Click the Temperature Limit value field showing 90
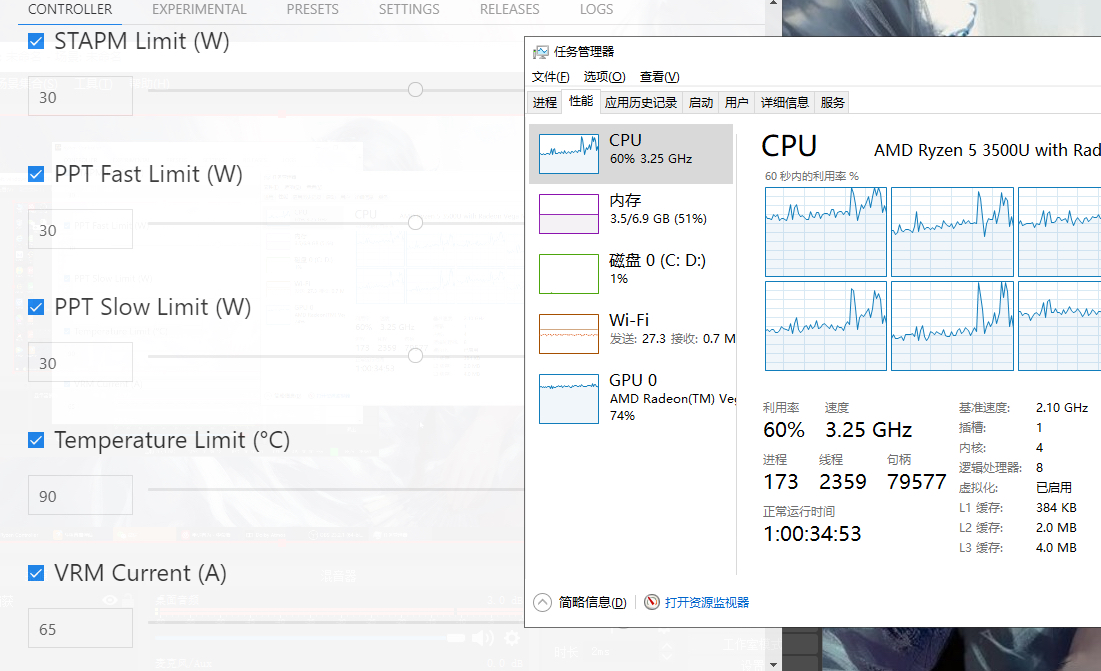The image size is (1101, 671). point(80,495)
